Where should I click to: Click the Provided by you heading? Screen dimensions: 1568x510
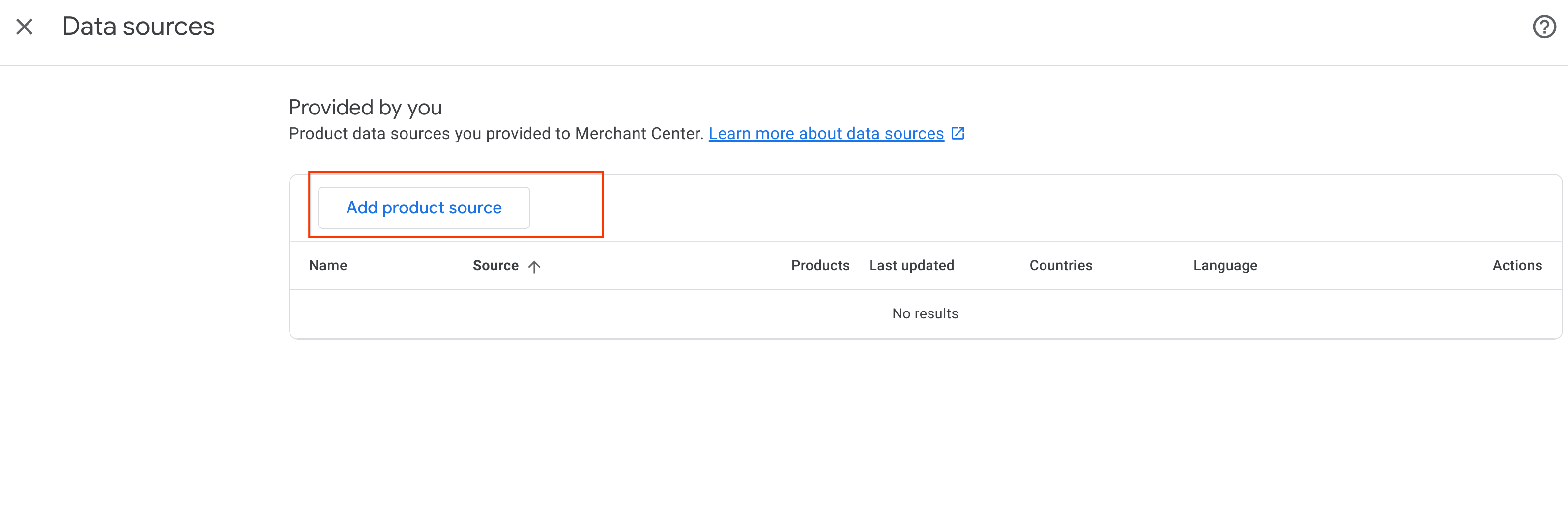pos(365,108)
